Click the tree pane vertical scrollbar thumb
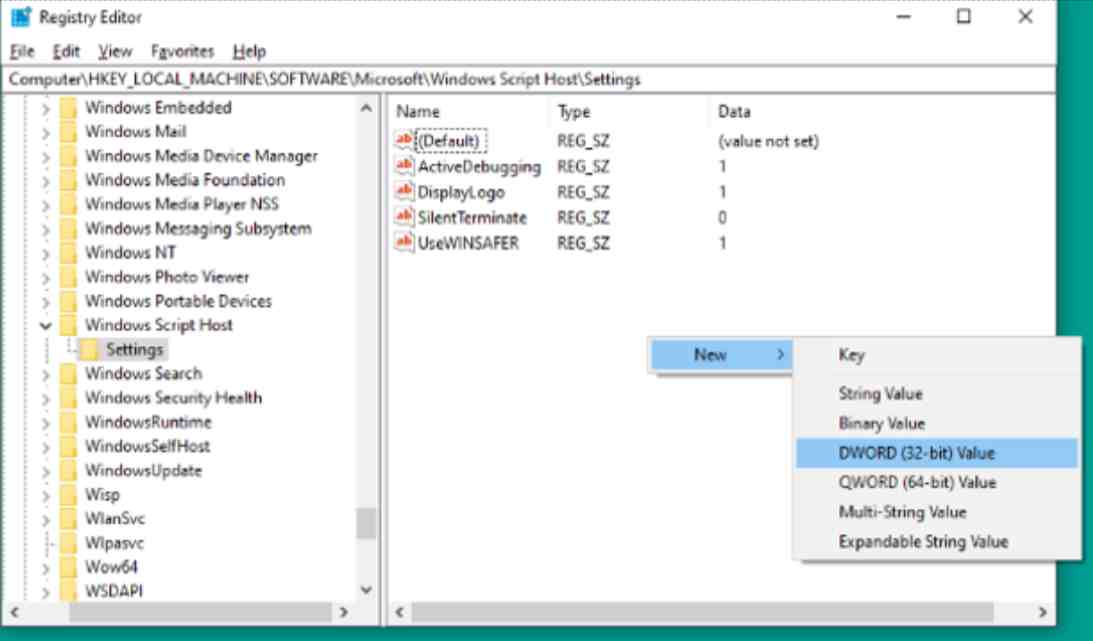Image resolution: width=1093 pixels, height=641 pixels. (366, 523)
